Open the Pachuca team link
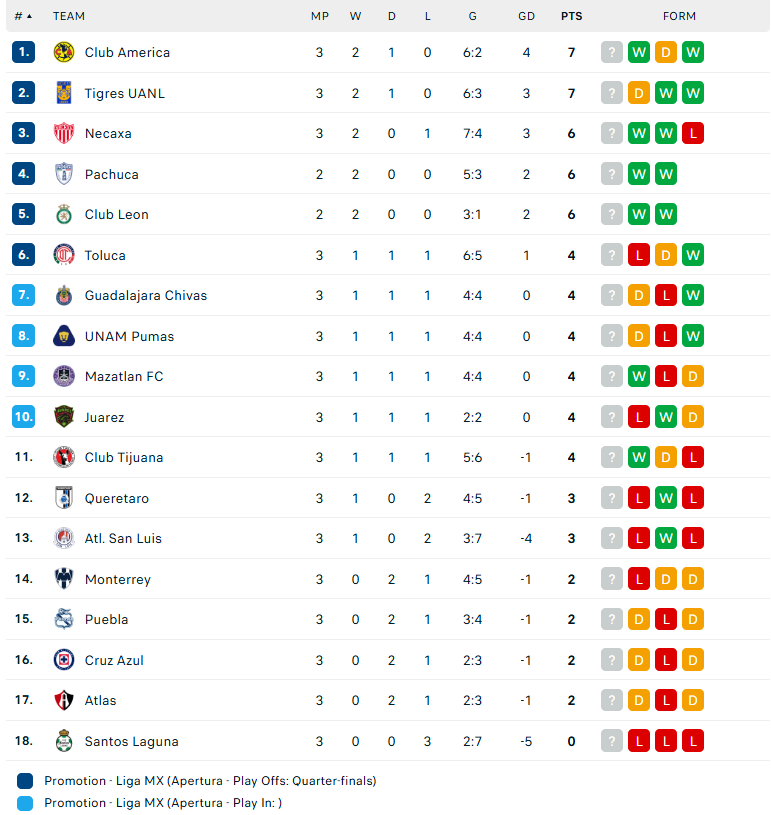771x815 pixels. (112, 174)
